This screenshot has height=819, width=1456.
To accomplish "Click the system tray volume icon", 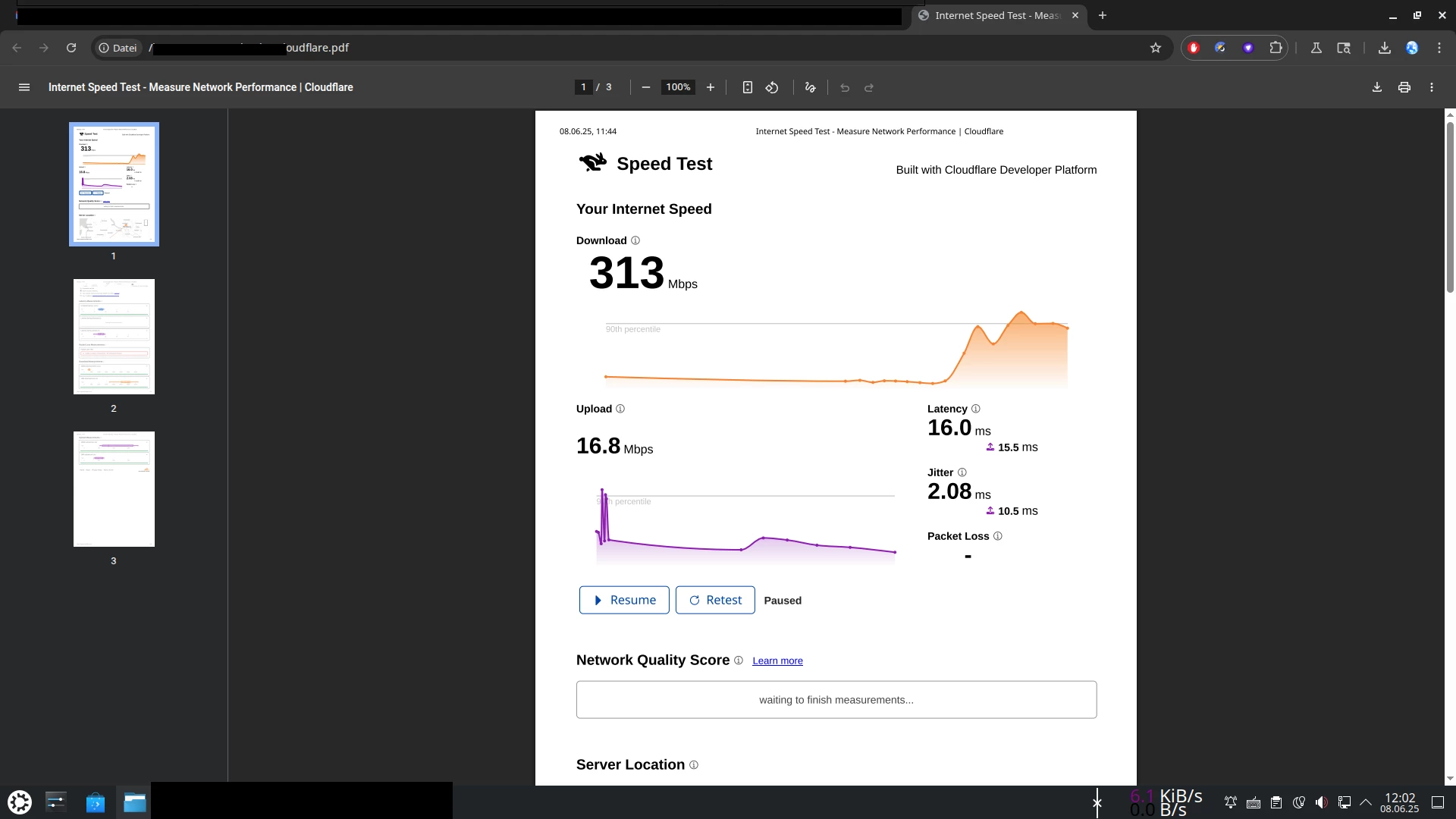I will 1321,802.
